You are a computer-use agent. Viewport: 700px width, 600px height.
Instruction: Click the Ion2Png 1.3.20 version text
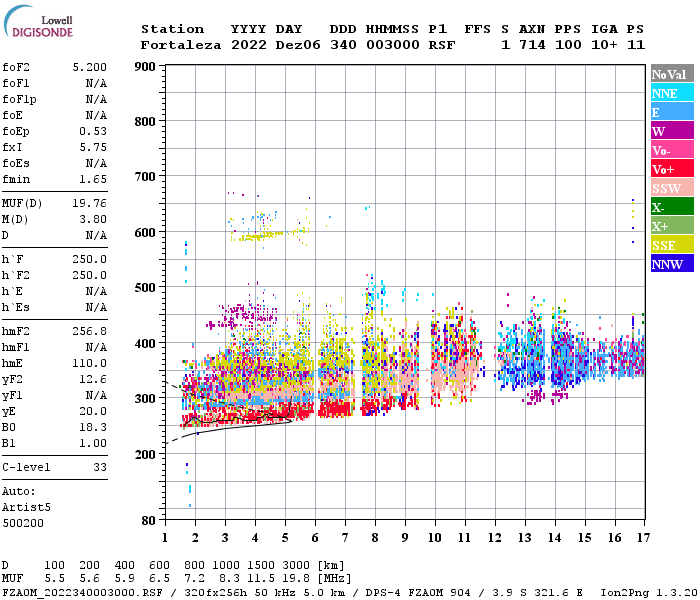click(649, 592)
